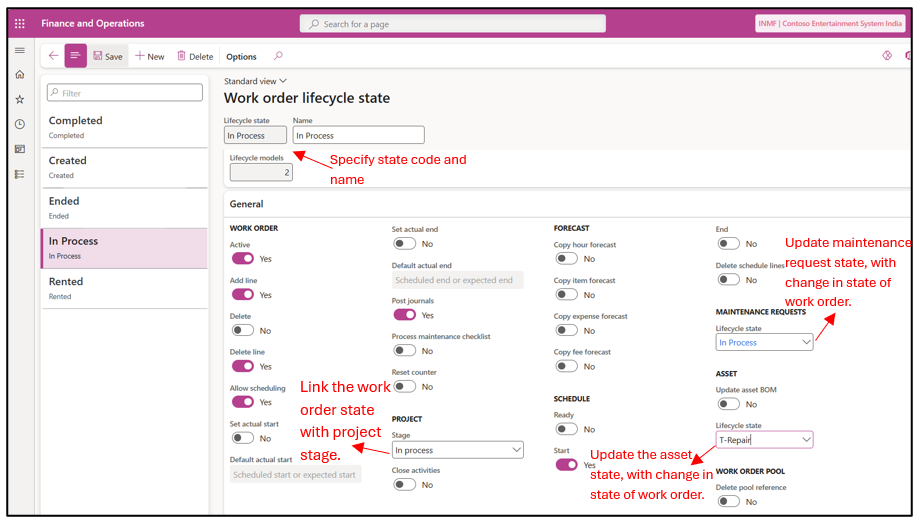Go to Home icon in sidebar
The height and width of the screenshot is (523, 919).
pos(19,74)
